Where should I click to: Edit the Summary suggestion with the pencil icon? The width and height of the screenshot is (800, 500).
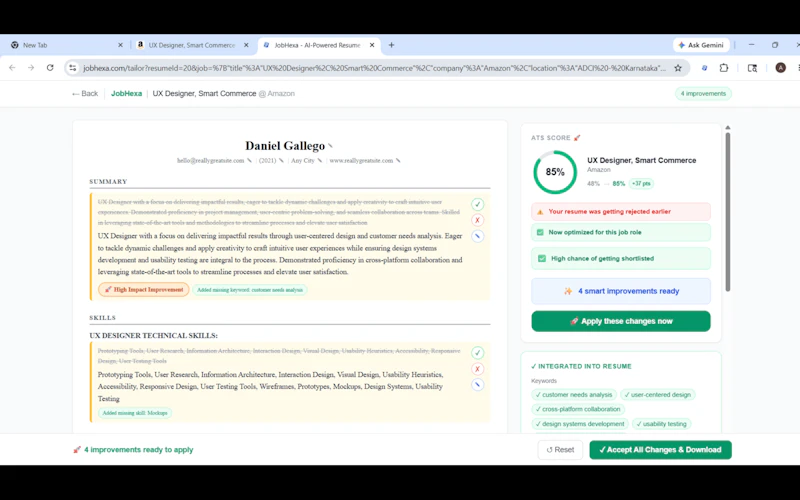(x=477, y=236)
